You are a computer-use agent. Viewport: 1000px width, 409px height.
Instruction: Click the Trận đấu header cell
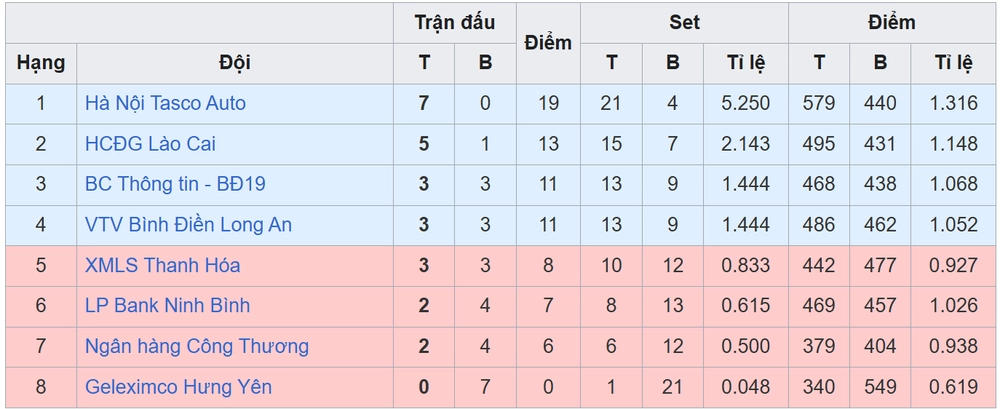455,22
